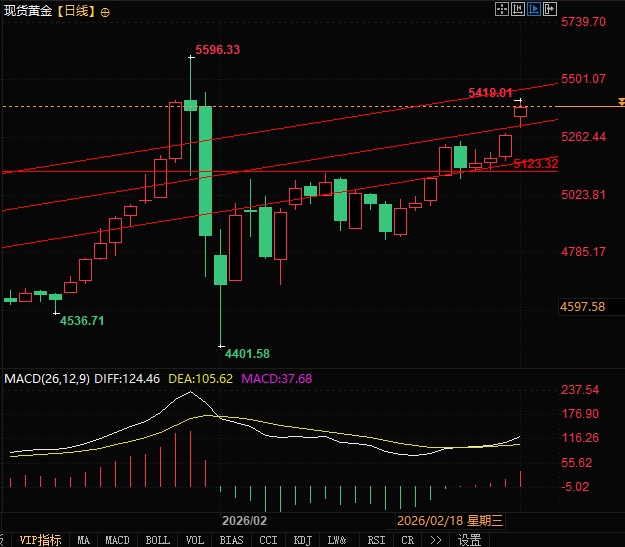Click the 5739.70 axis price label

(x=584, y=22)
